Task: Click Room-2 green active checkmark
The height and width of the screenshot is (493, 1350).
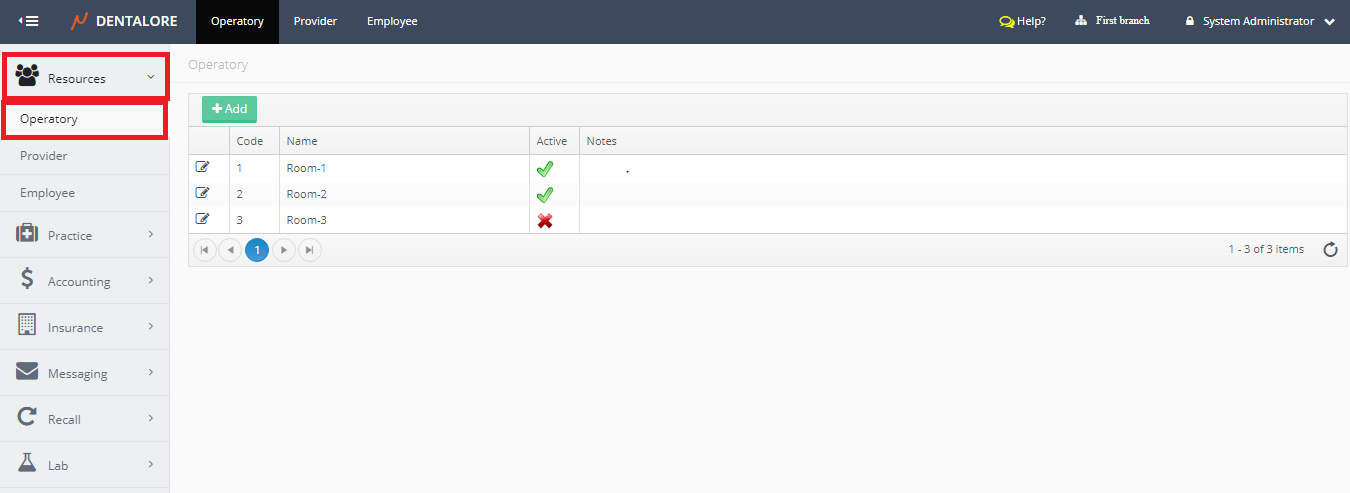Action: [x=545, y=194]
